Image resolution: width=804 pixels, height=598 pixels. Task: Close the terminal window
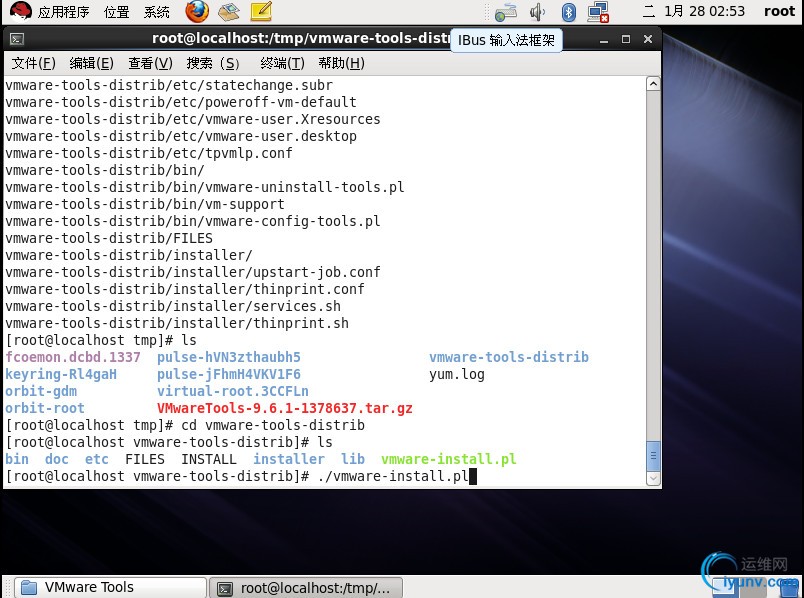(648, 39)
